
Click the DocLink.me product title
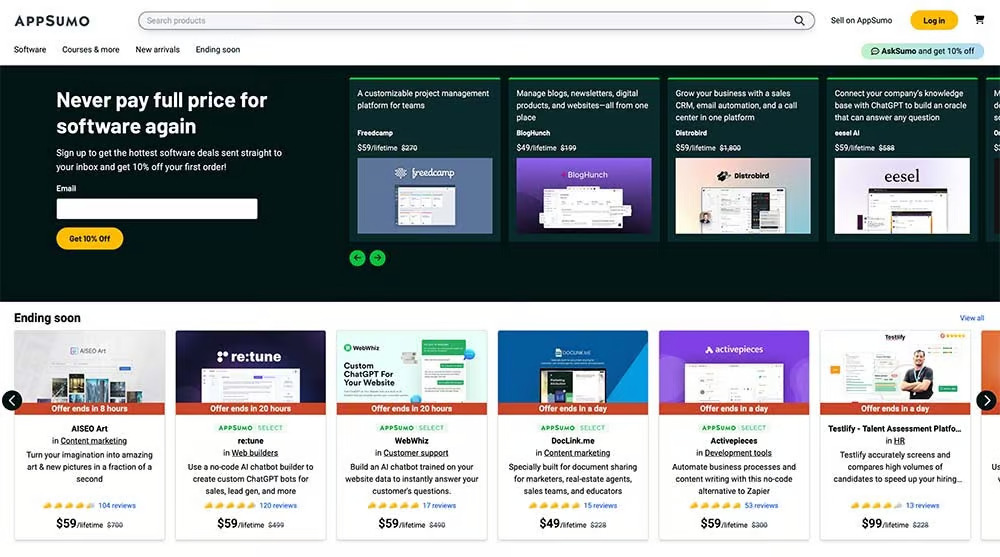pyautogui.click(x=573, y=441)
